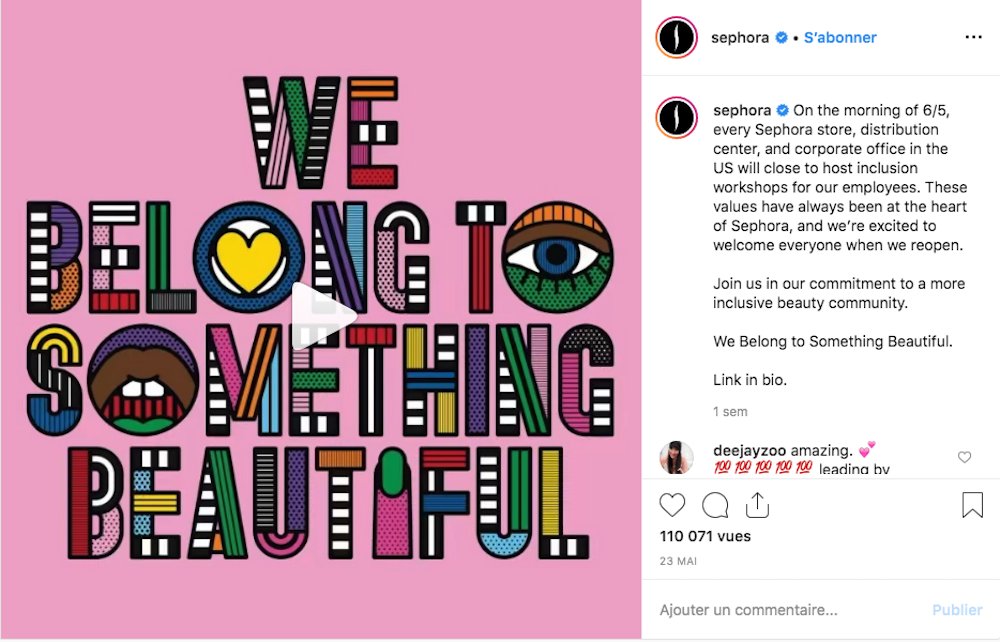This screenshot has height=642, width=1000.
Task: Like deejayzoo's comment with the small heart
Action: click(x=964, y=456)
